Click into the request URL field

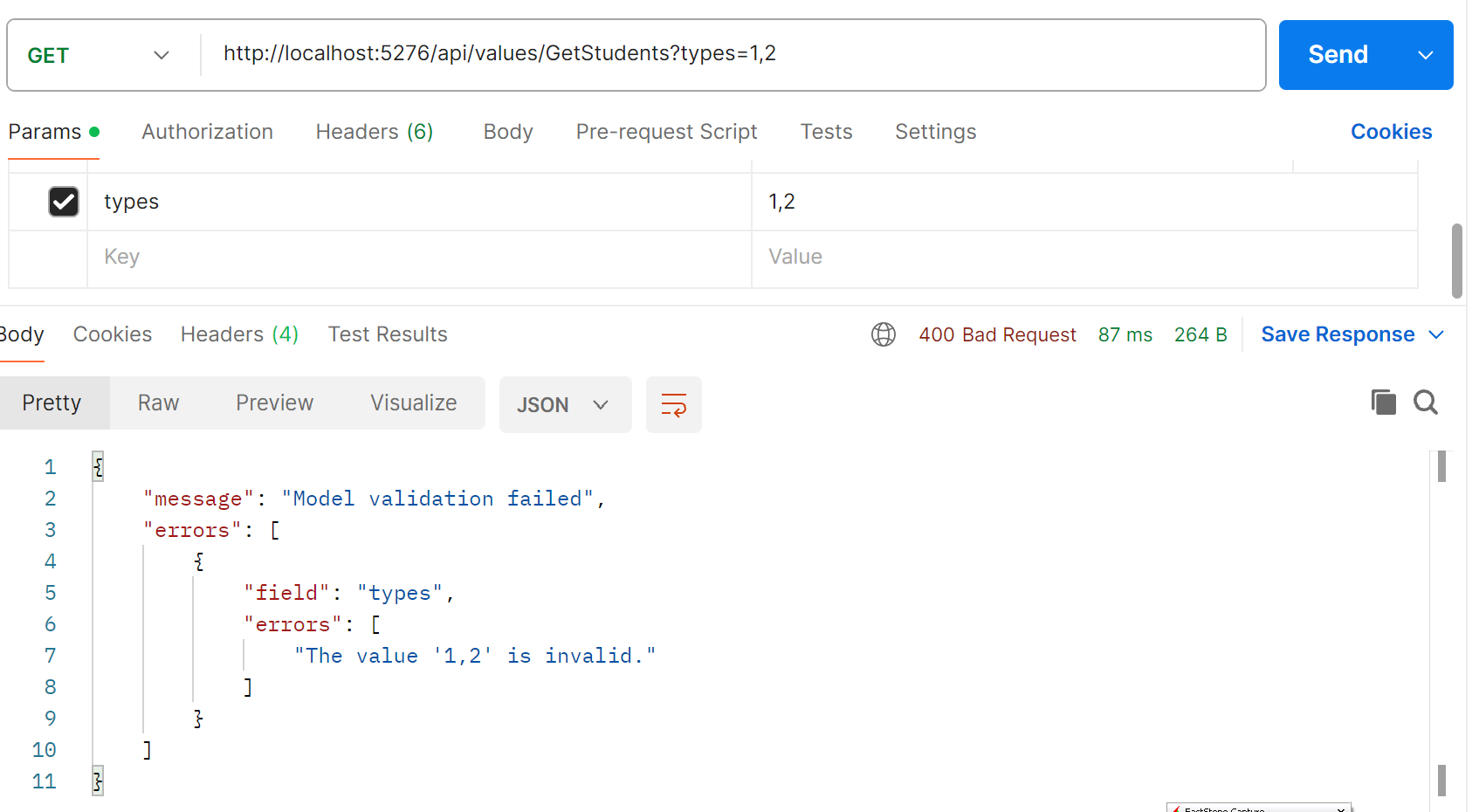tap(732, 54)
